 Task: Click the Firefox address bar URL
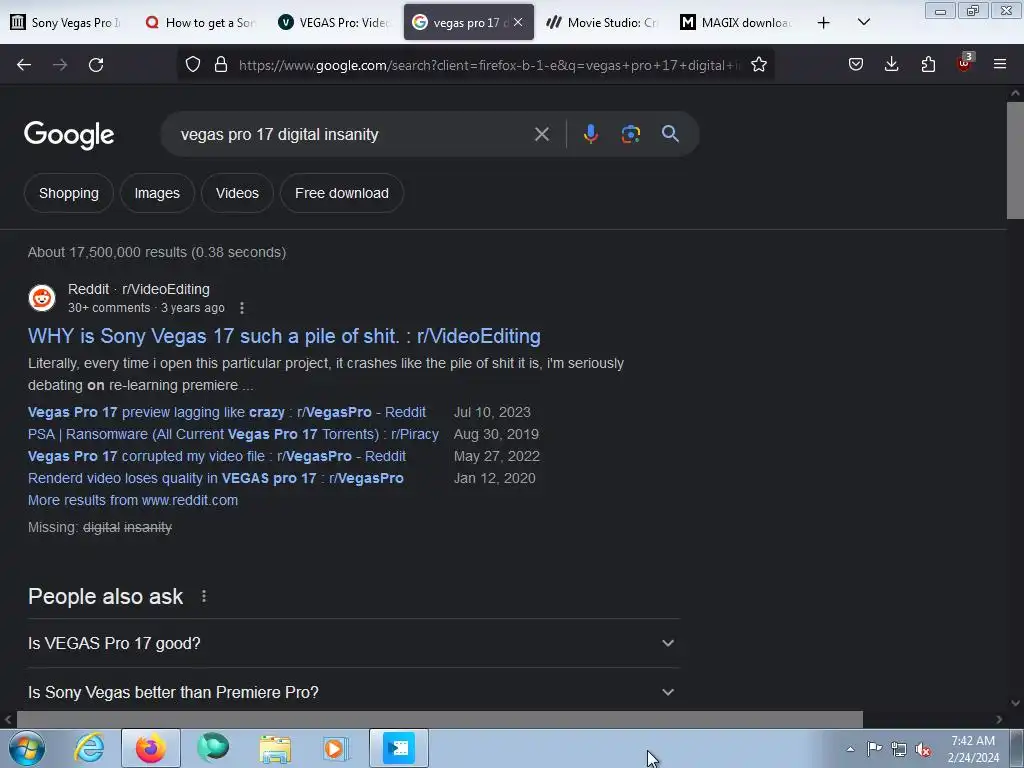pyautogui.click(x=488, y=65)
